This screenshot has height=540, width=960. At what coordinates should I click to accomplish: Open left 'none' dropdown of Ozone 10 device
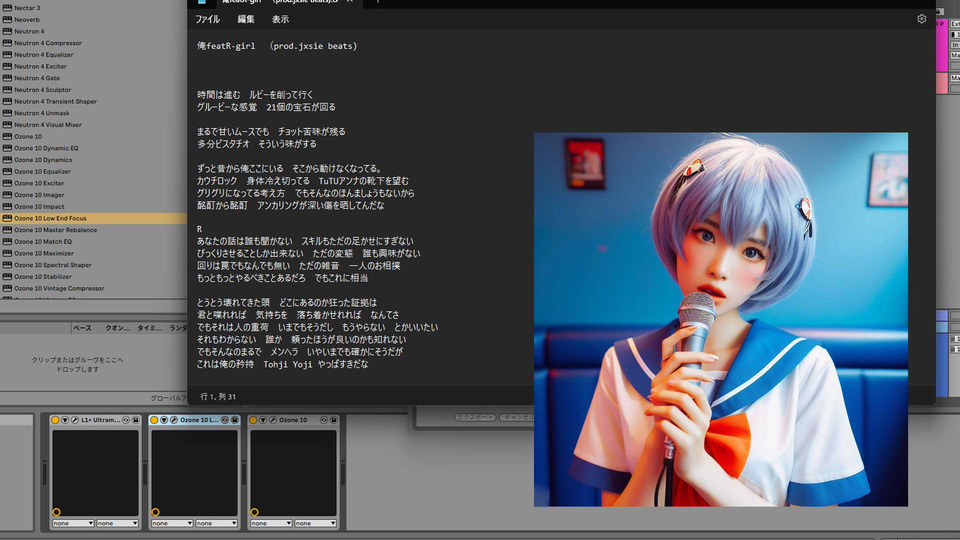271,523
